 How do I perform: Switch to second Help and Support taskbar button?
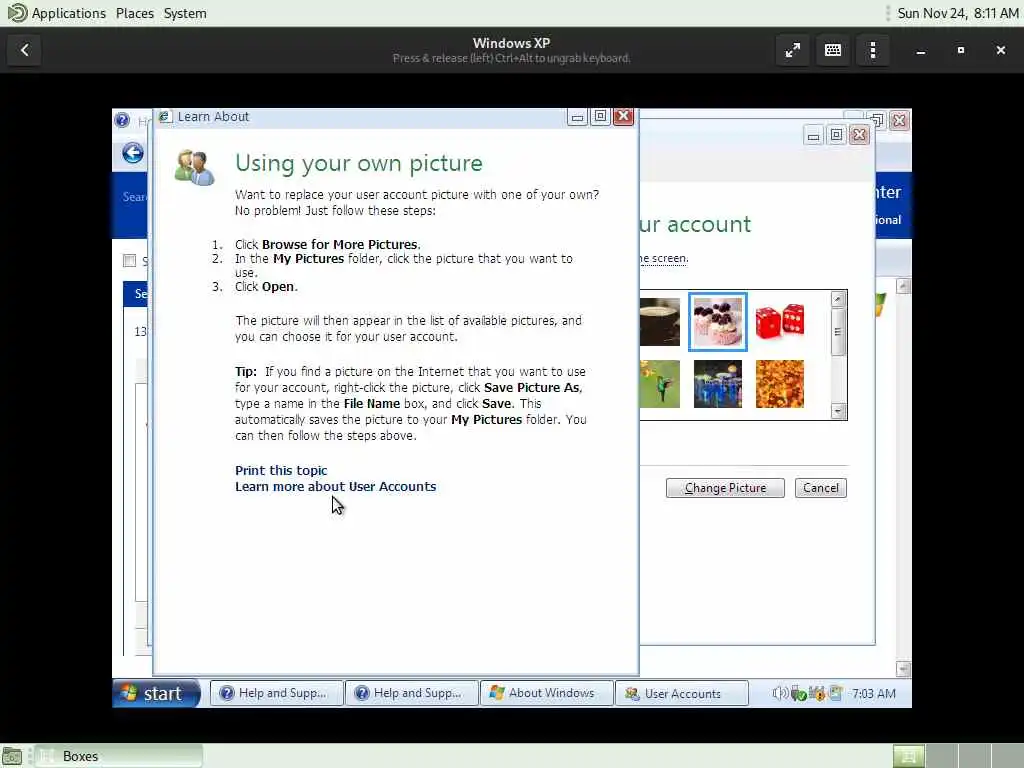[411, 694]
